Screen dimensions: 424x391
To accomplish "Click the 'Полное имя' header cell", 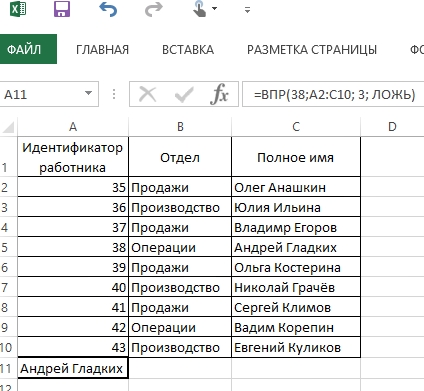I will 296,157.
